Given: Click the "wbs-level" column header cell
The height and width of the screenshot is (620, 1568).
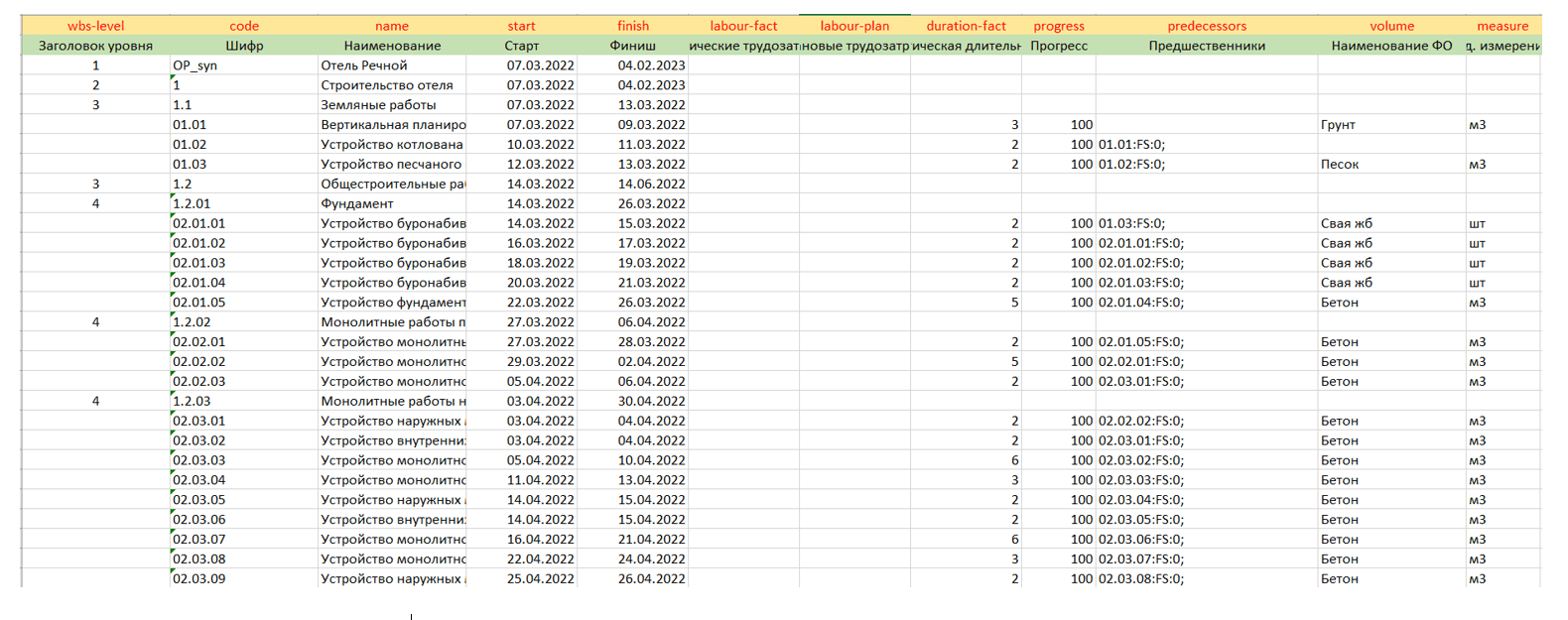Looking at the screenshot, I should click(x=95, y=26).
